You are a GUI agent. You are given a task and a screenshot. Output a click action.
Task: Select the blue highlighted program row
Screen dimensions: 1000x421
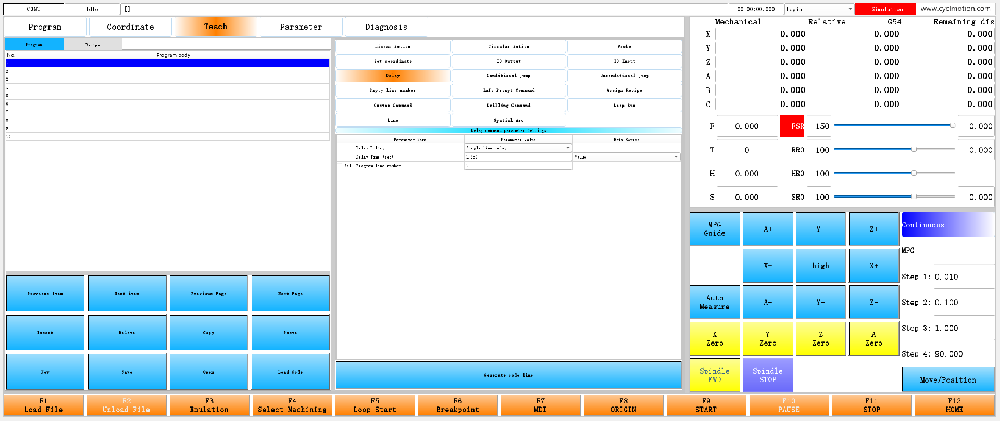167,63
